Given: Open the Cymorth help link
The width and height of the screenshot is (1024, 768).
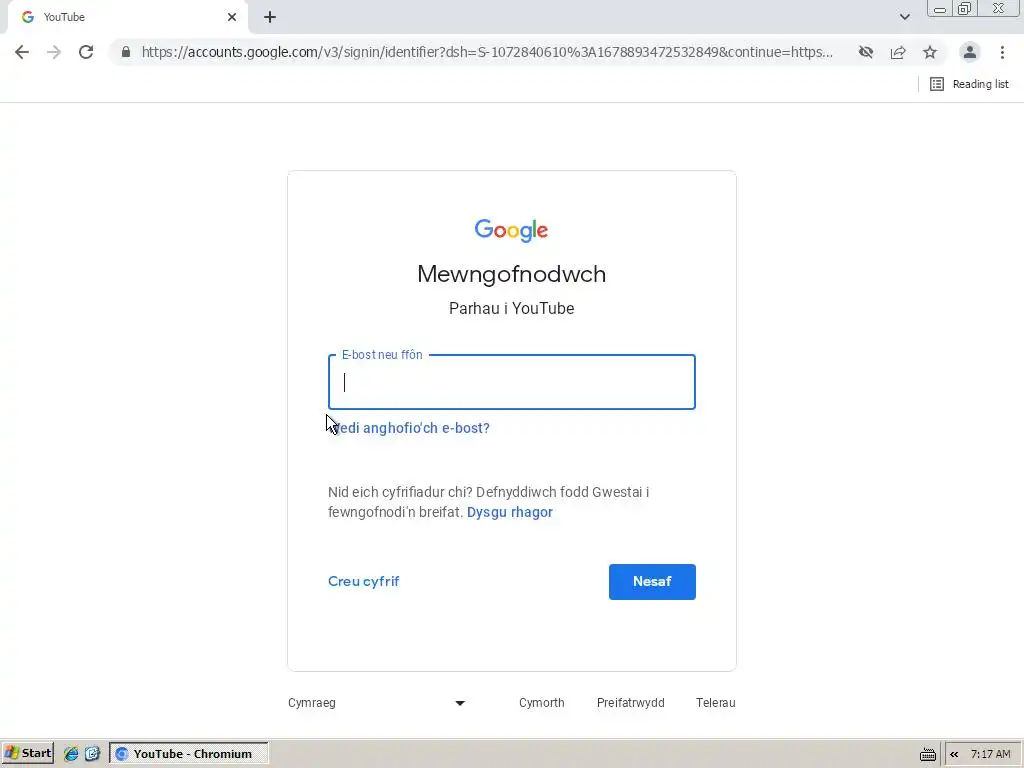Looking at the screenshot, I should coord(541,703).
